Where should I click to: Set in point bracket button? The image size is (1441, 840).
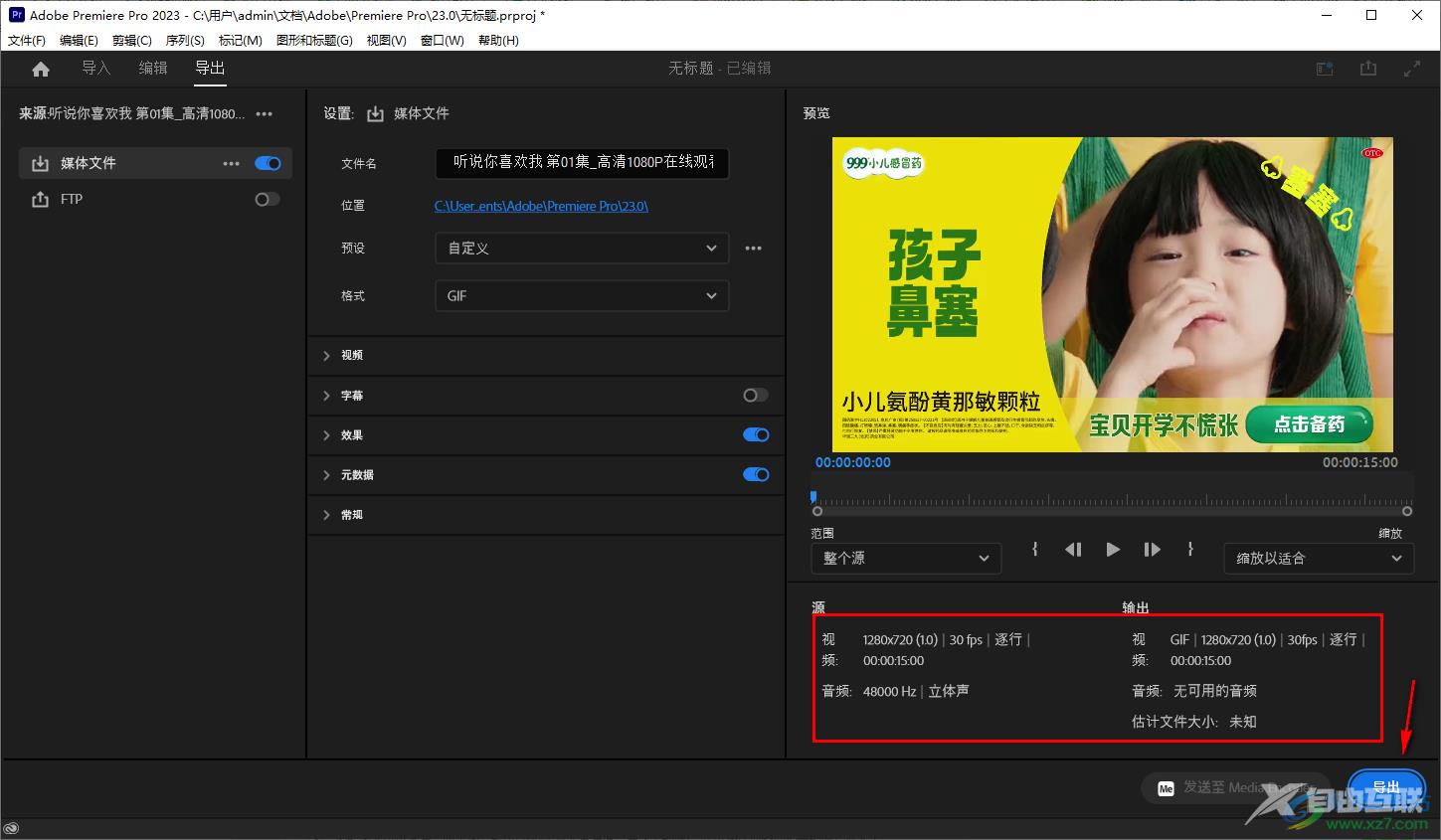click(x=1035, y=549)
